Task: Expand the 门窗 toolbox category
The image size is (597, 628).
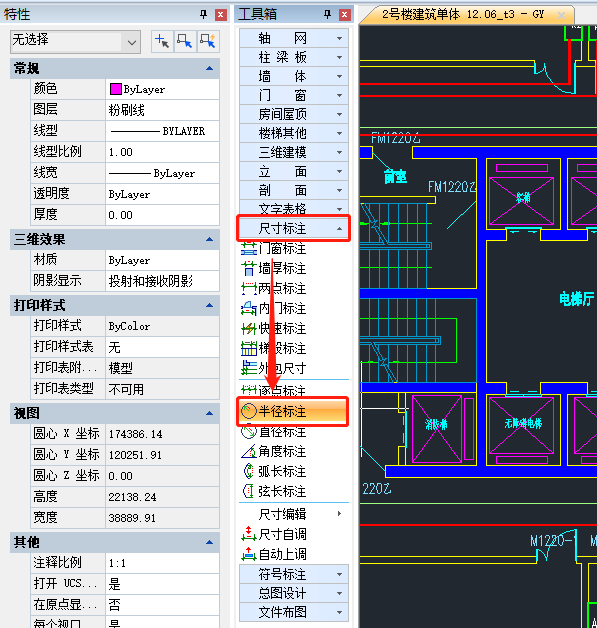Action: pyautogui.click(x=294, y=95)
